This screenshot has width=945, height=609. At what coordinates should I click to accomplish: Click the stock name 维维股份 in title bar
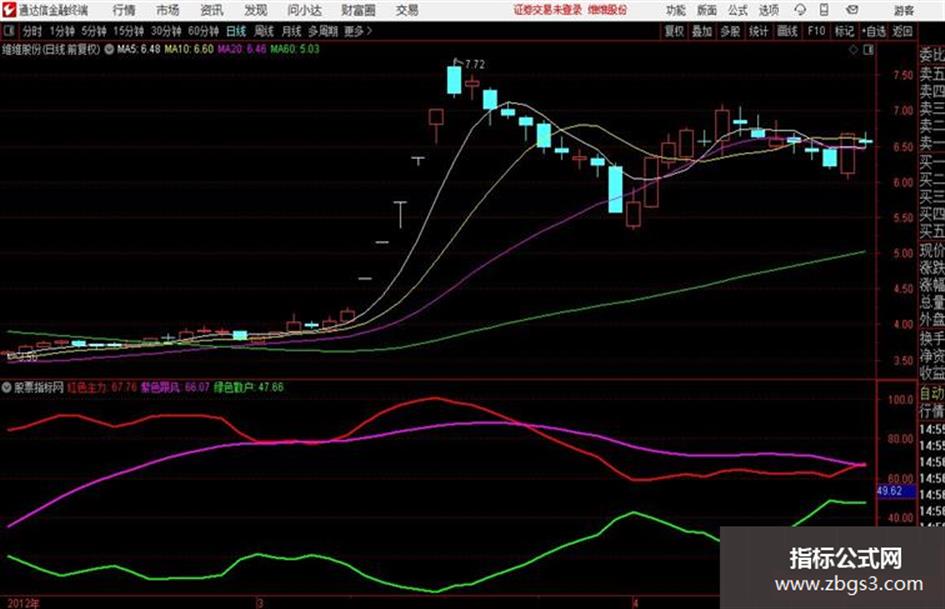(608, 10)
